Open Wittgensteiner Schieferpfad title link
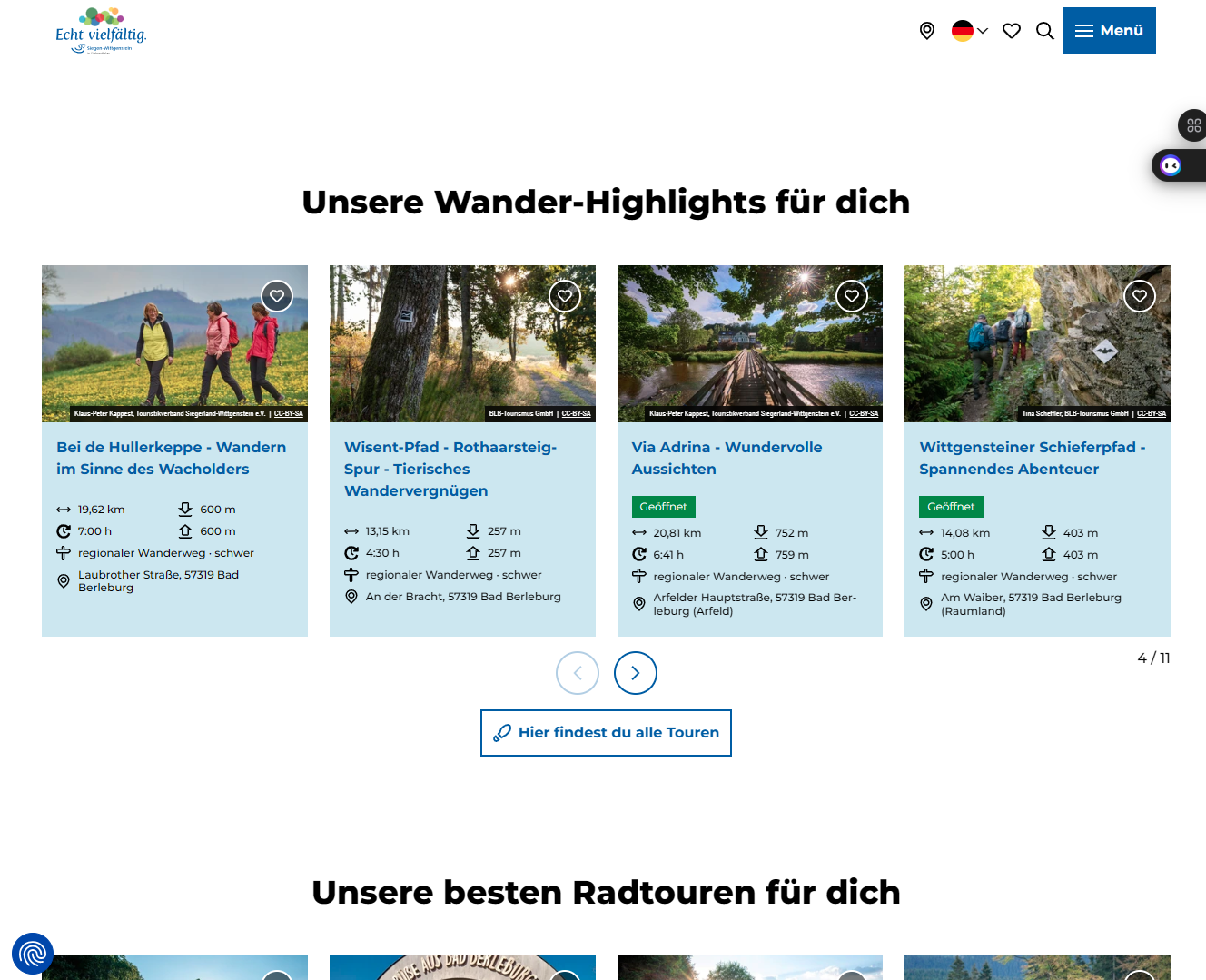 point(1033,458)
